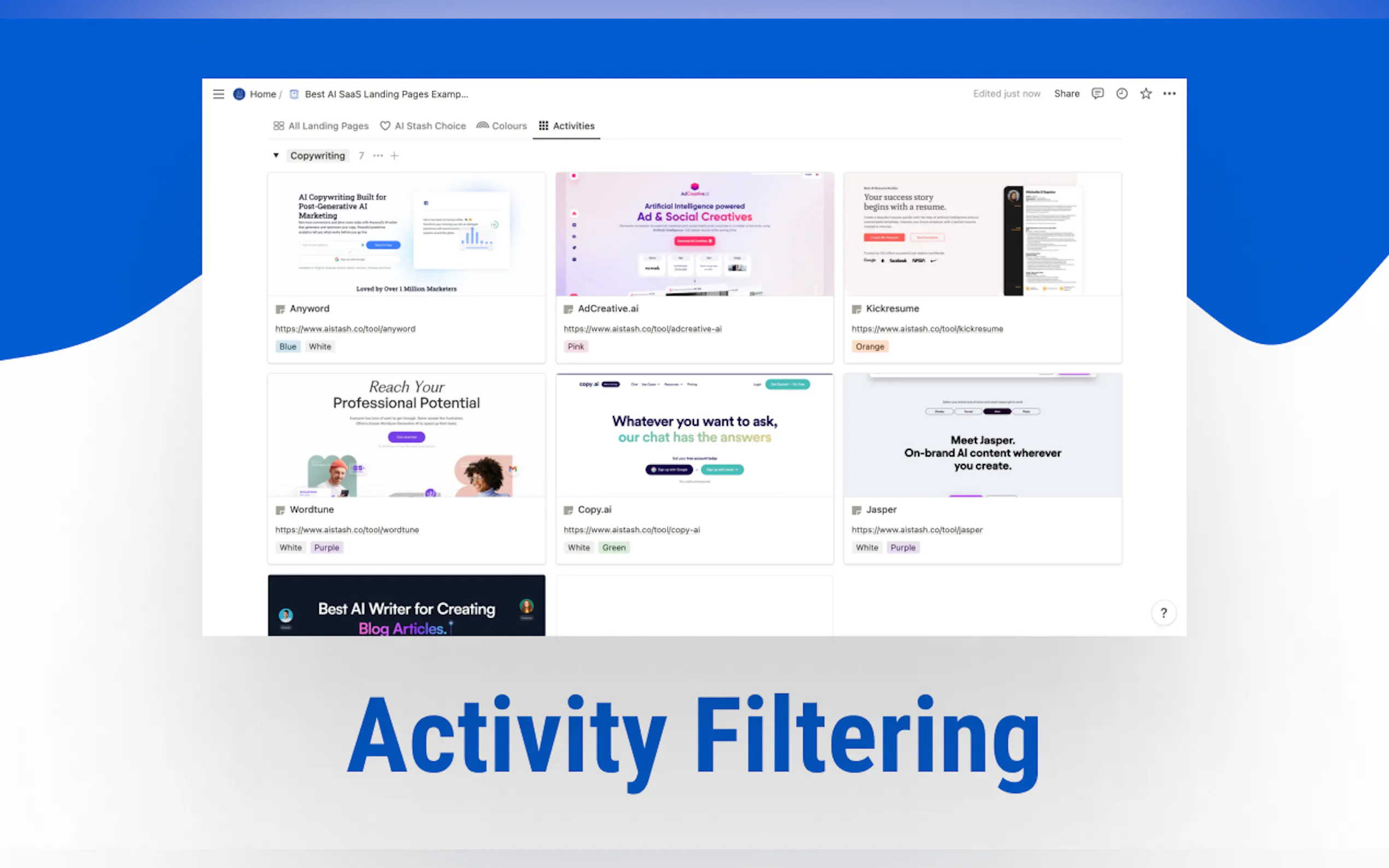The width and height of the screenshot is (1389, 868).
Task: Open the Anyword aistash URL link
Action: 345,329
